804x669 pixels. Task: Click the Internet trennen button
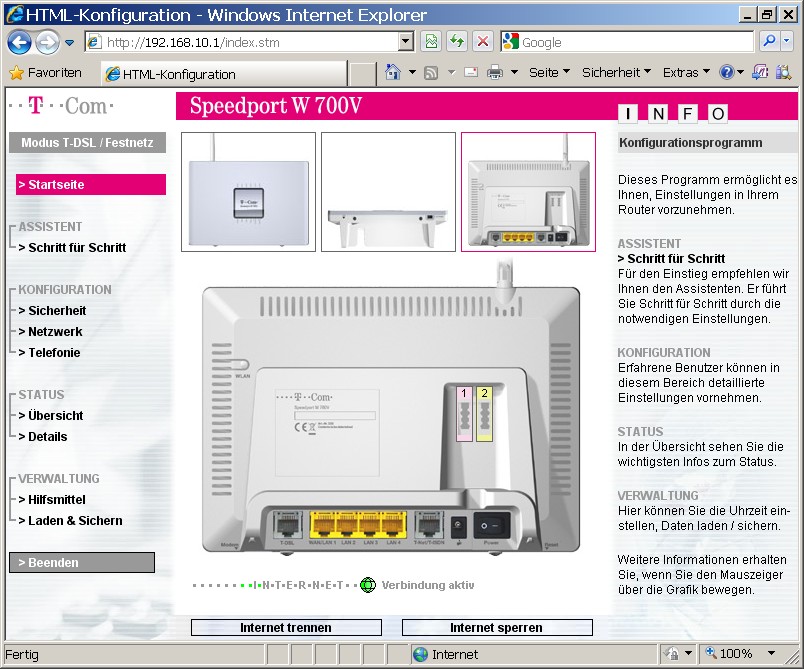286,627
